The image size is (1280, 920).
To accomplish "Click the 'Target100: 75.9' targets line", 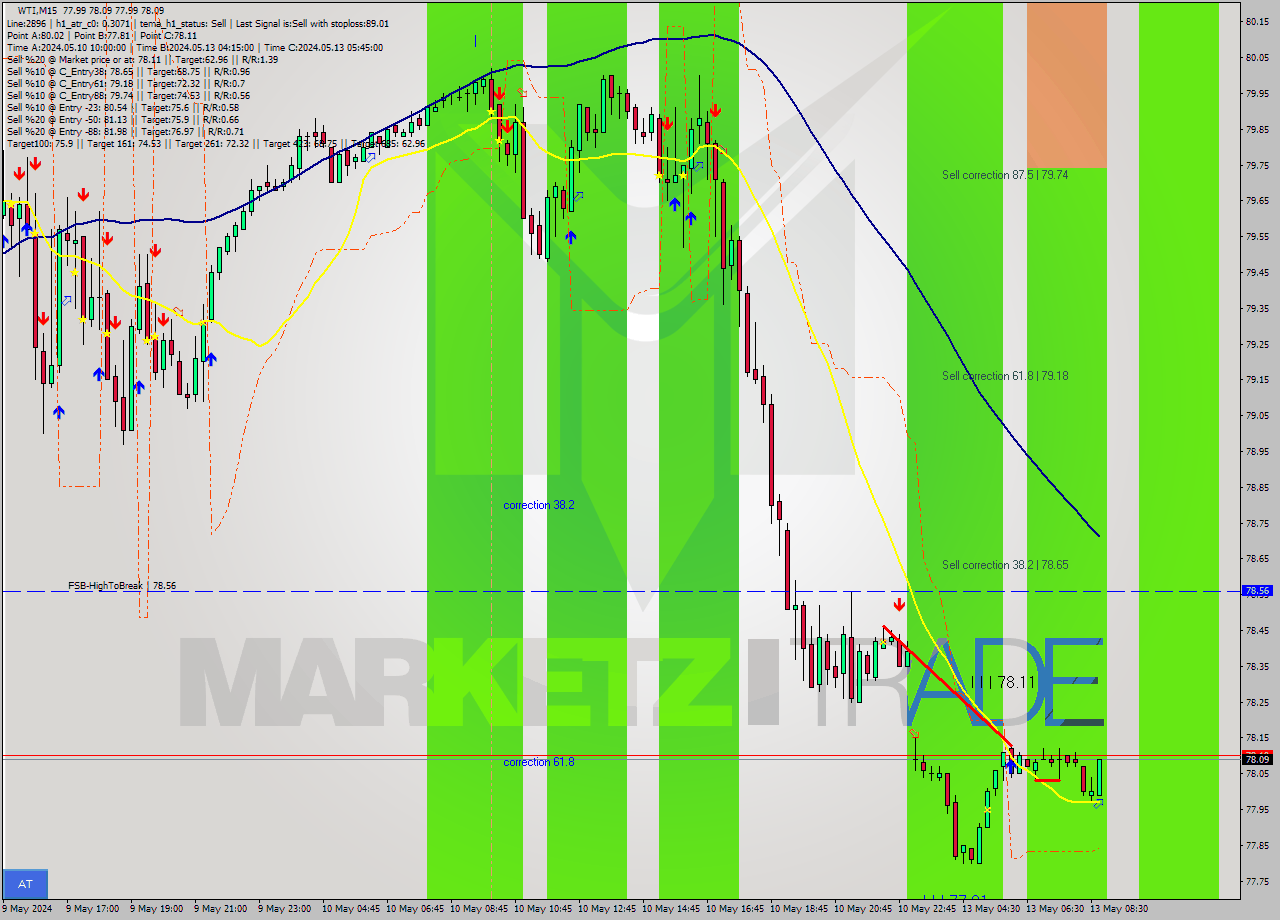I will tap(215, 144).
